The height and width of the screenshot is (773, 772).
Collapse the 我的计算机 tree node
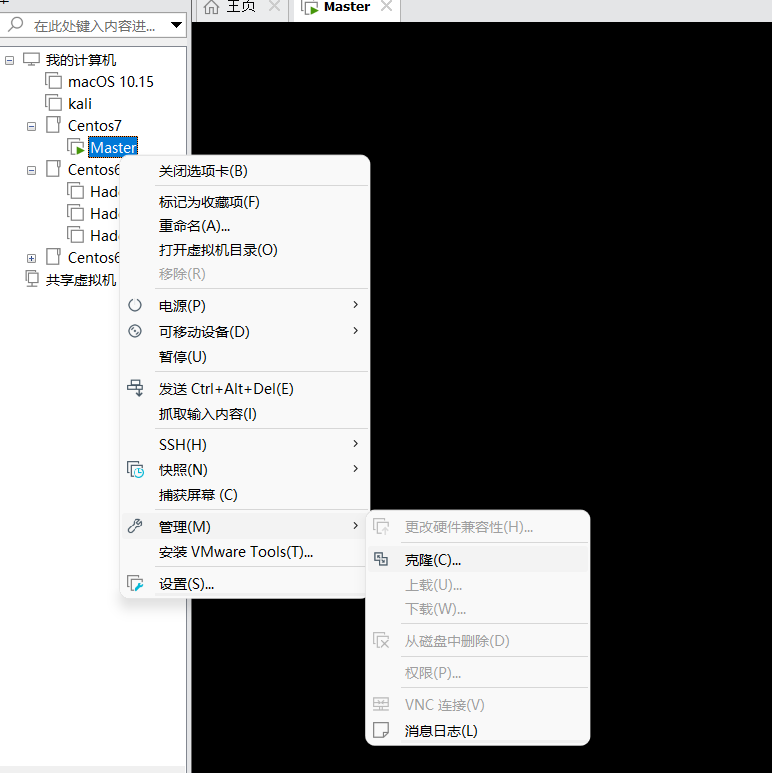(9, 60)
